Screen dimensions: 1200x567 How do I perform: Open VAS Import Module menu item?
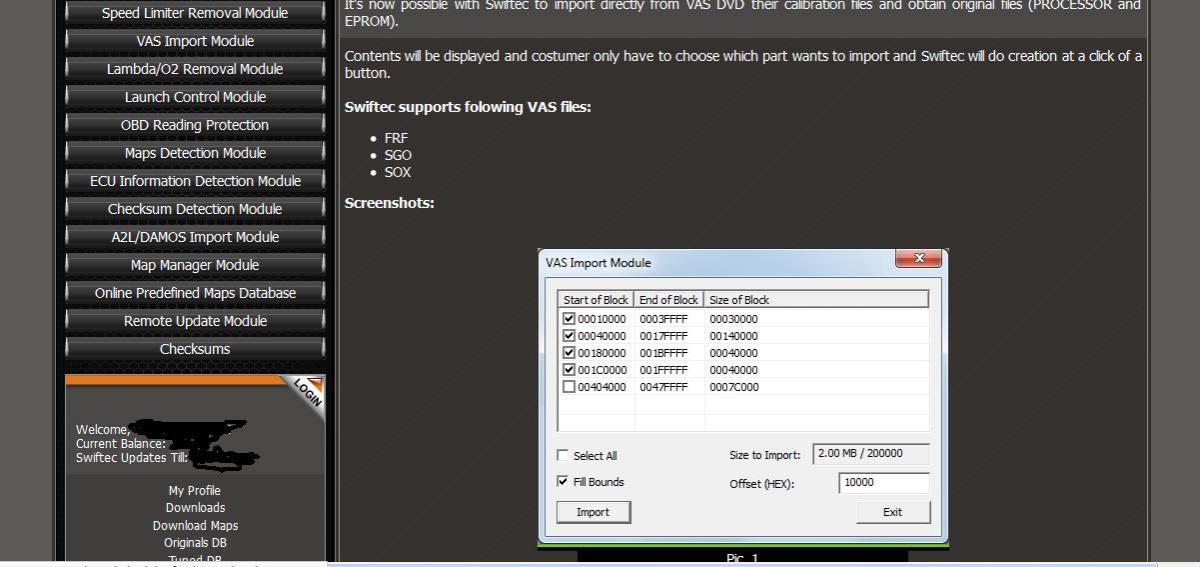point(195,41)
